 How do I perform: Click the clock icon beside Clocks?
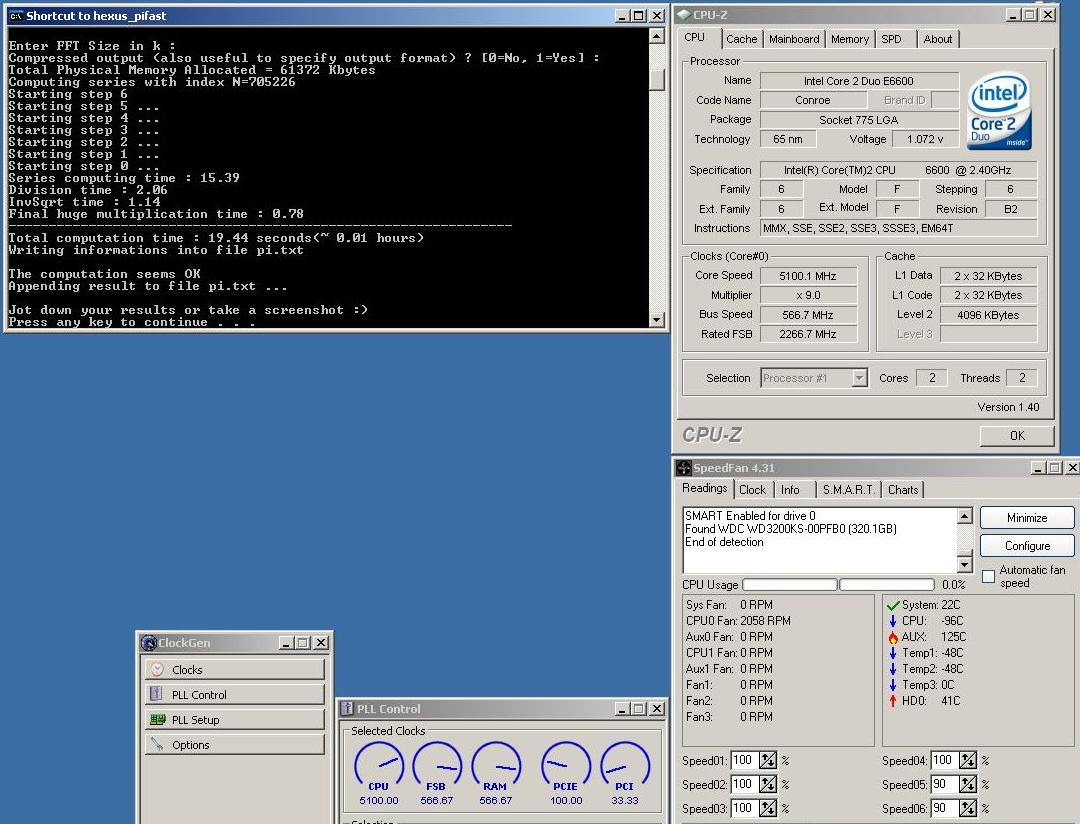coord(157,670)
